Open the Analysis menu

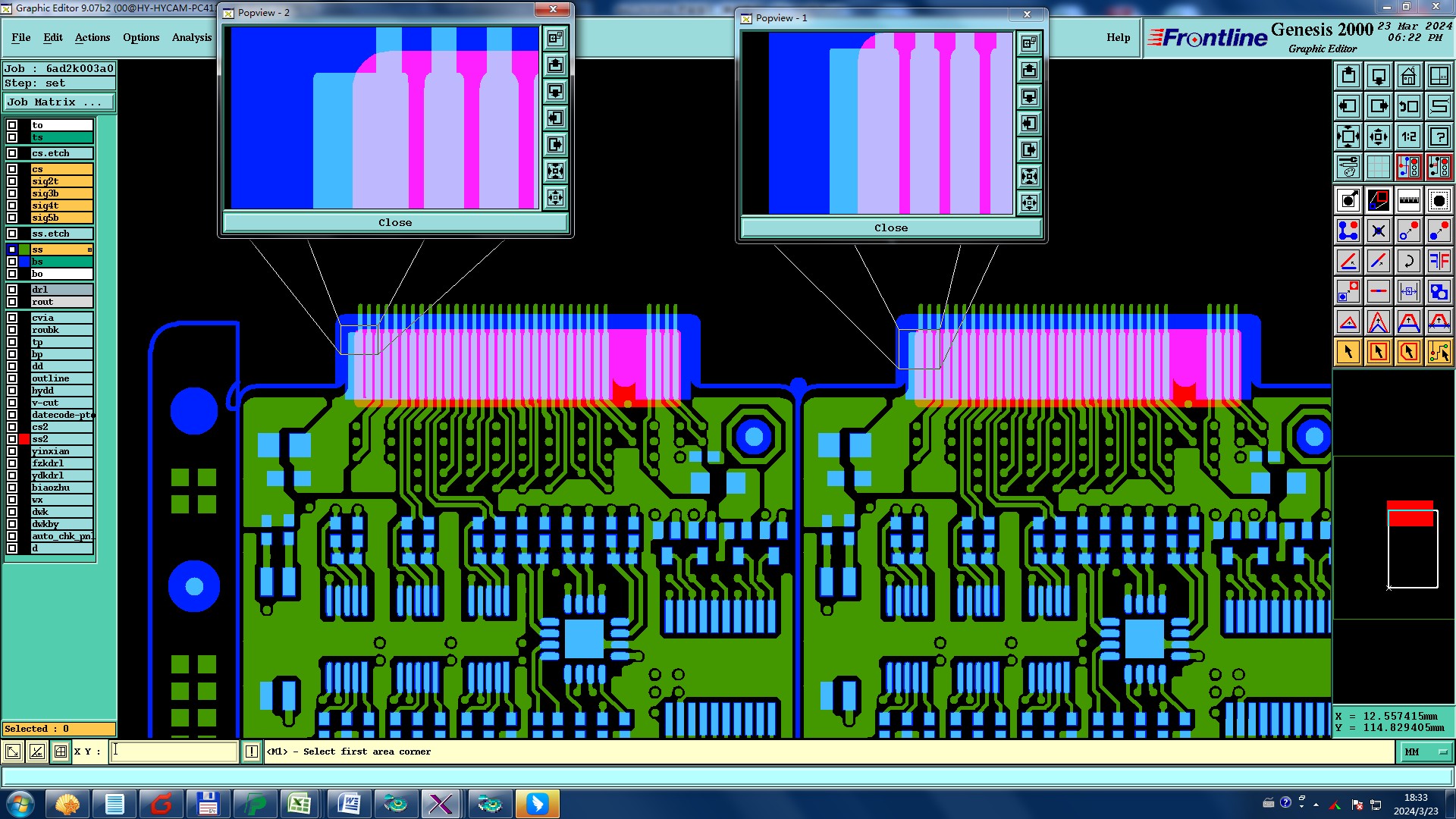click(x=191, y=37)
